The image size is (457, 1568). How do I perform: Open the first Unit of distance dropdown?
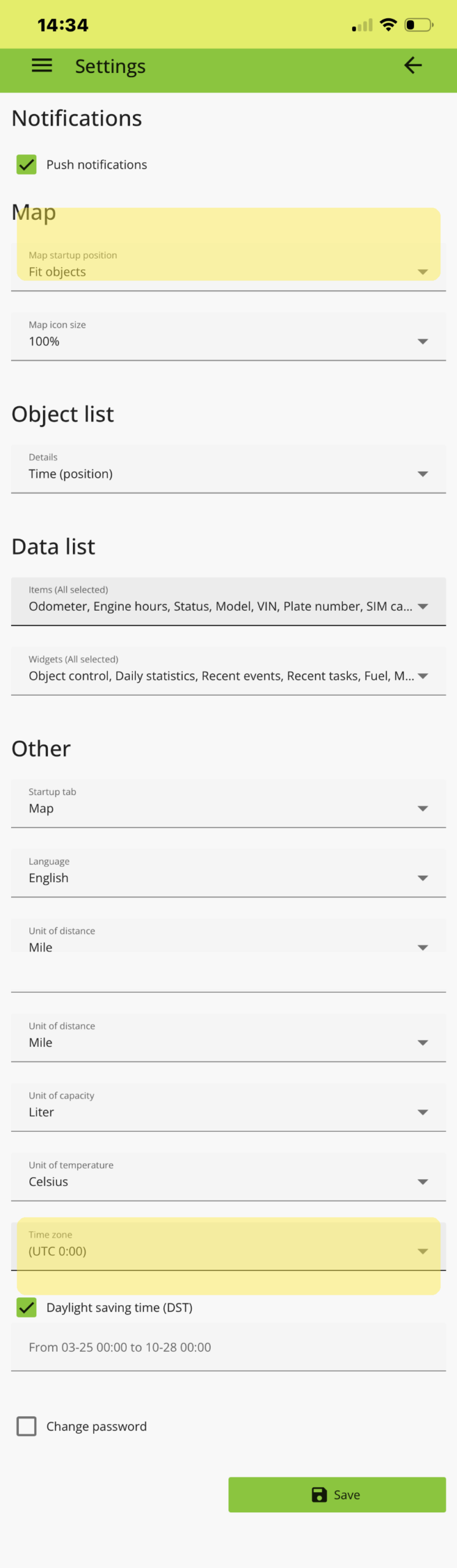423,947
